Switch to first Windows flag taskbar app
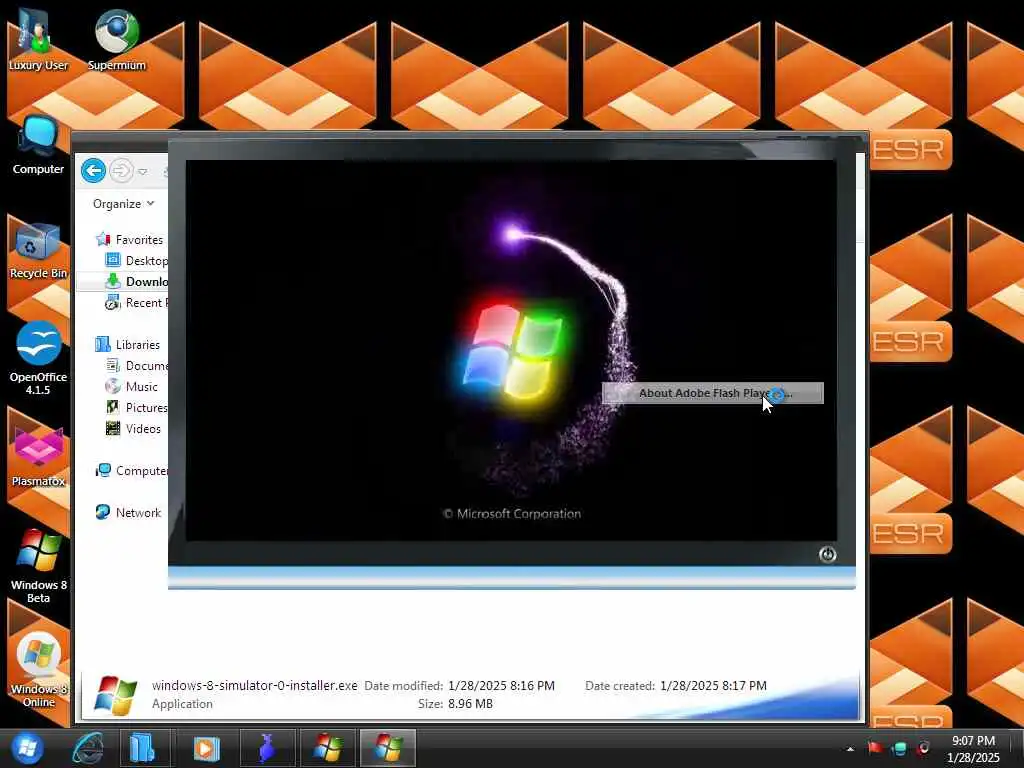 click(x=328, y=748)
